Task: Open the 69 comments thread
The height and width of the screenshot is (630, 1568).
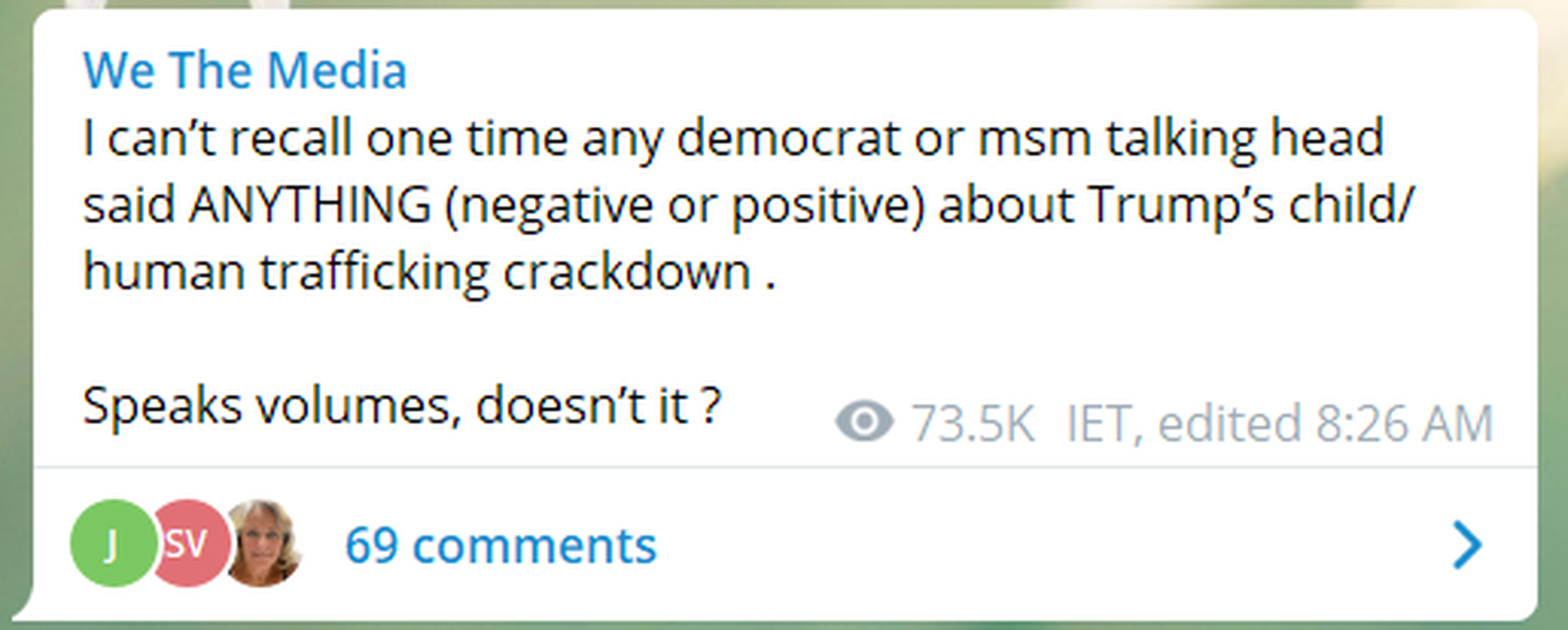Action: [x=500, y=545]
